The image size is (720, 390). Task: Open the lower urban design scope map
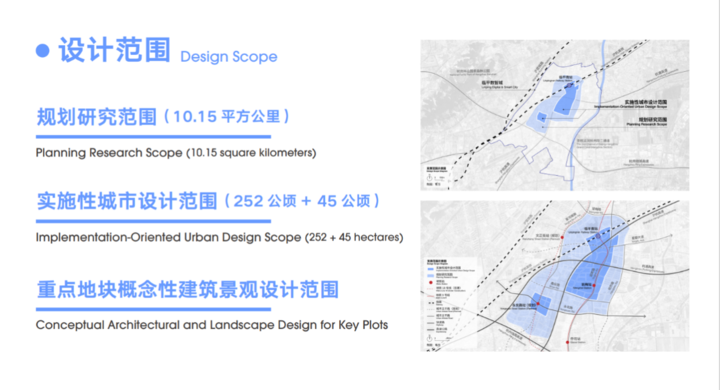555,276
